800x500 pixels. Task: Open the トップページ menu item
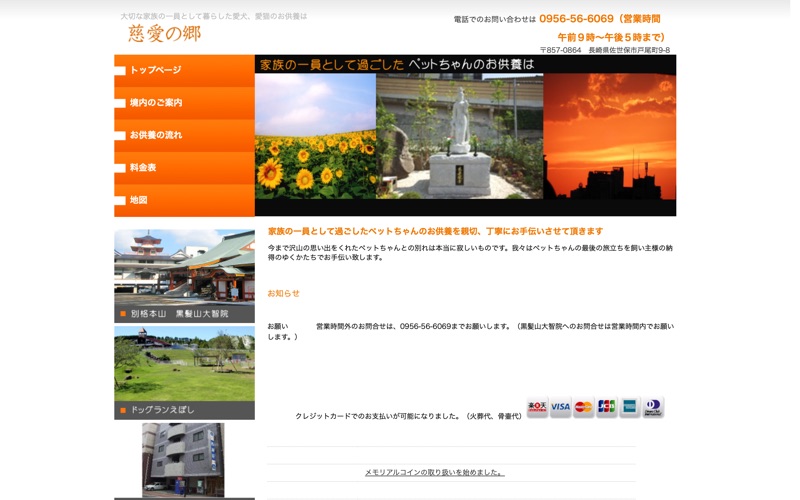pos(184,70)
